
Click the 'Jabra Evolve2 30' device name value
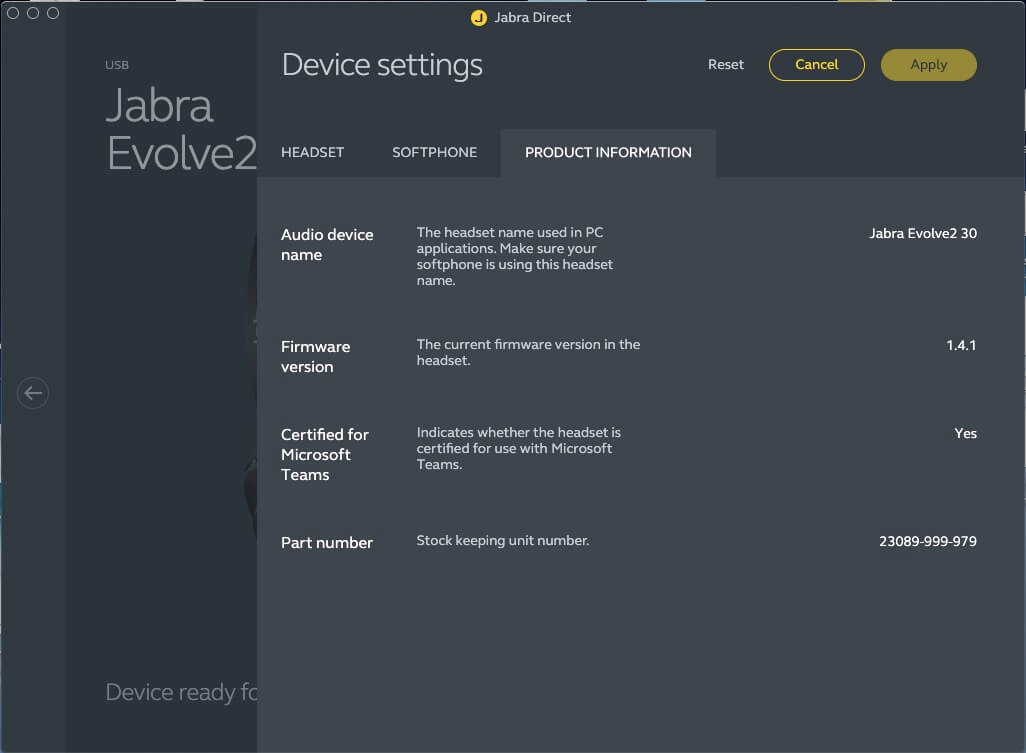[923, 234]
